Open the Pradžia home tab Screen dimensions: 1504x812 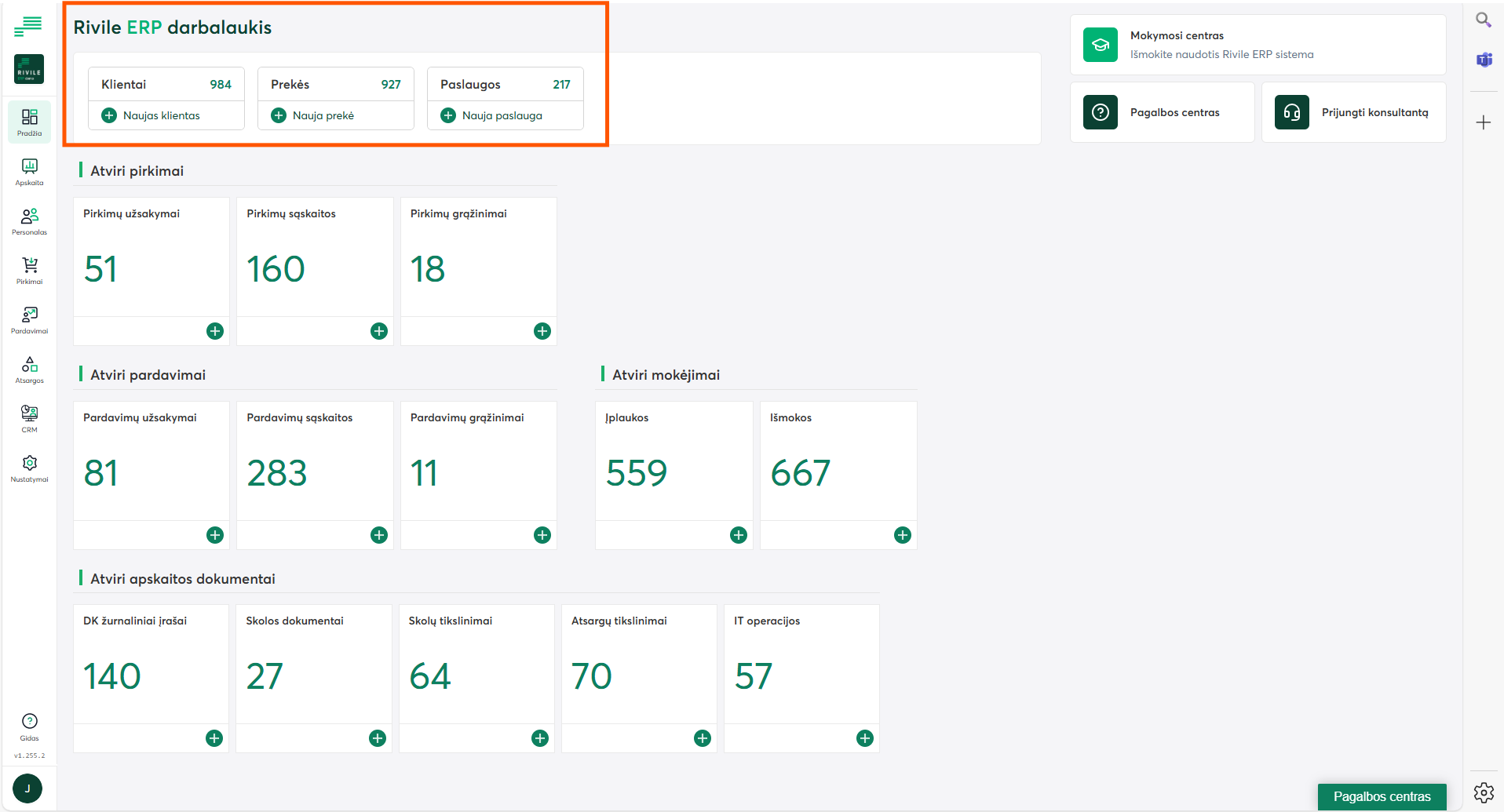(29, 122)
